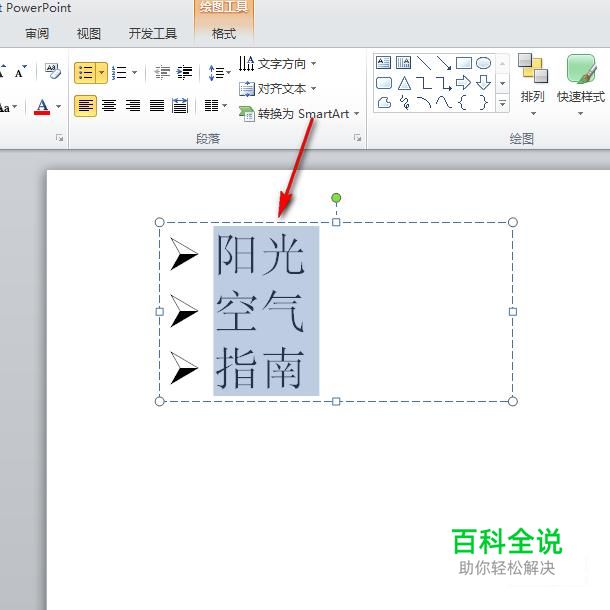Open the 转换为 SmartArt menu

pos(299,114)
